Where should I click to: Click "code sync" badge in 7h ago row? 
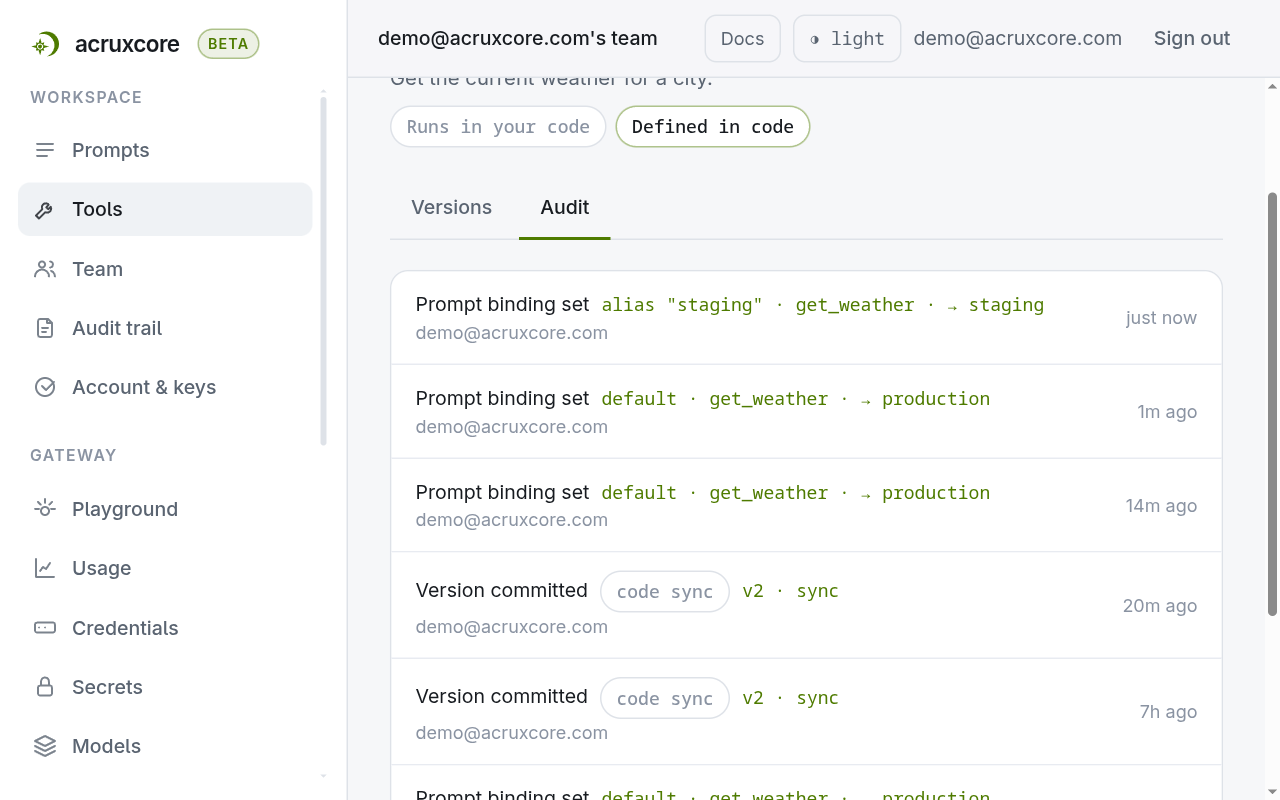[x=665, y=698]
